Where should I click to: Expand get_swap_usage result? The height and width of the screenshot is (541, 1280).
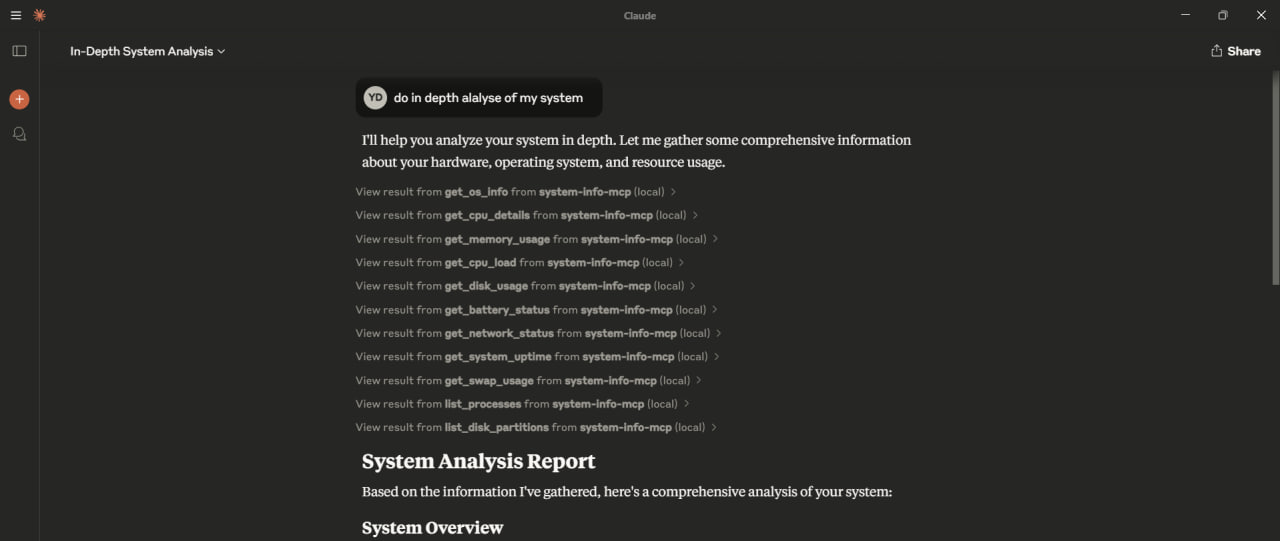click(x=529, y=380)
